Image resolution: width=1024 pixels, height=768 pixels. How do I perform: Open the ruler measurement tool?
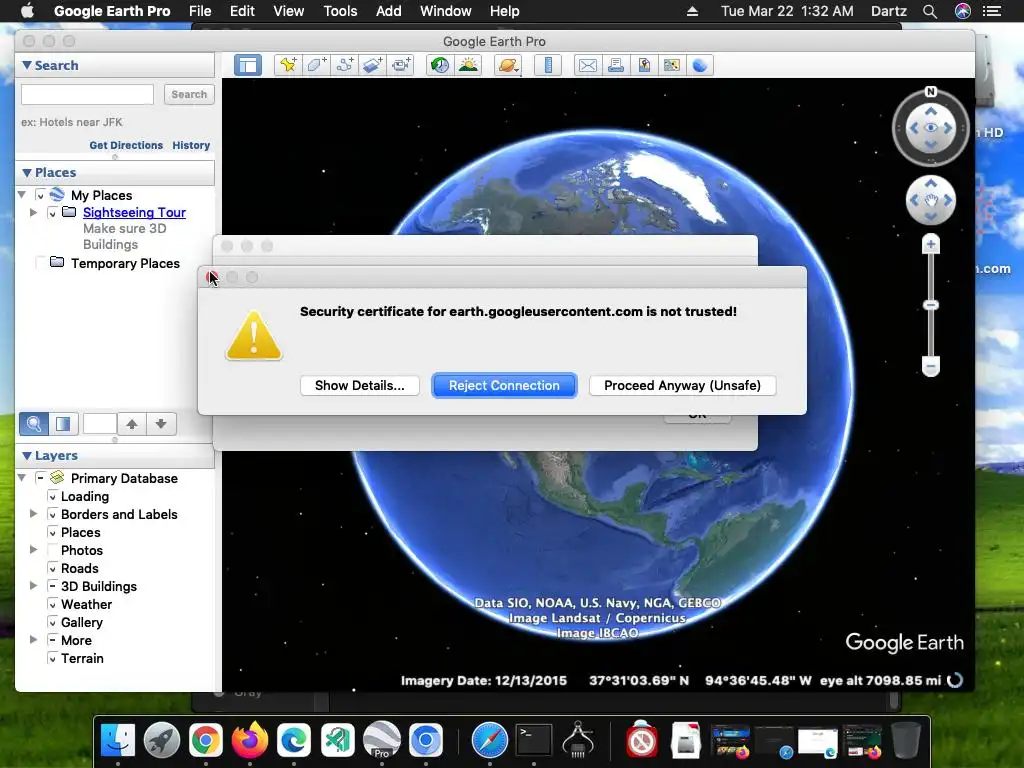click(x=548, y=65)
